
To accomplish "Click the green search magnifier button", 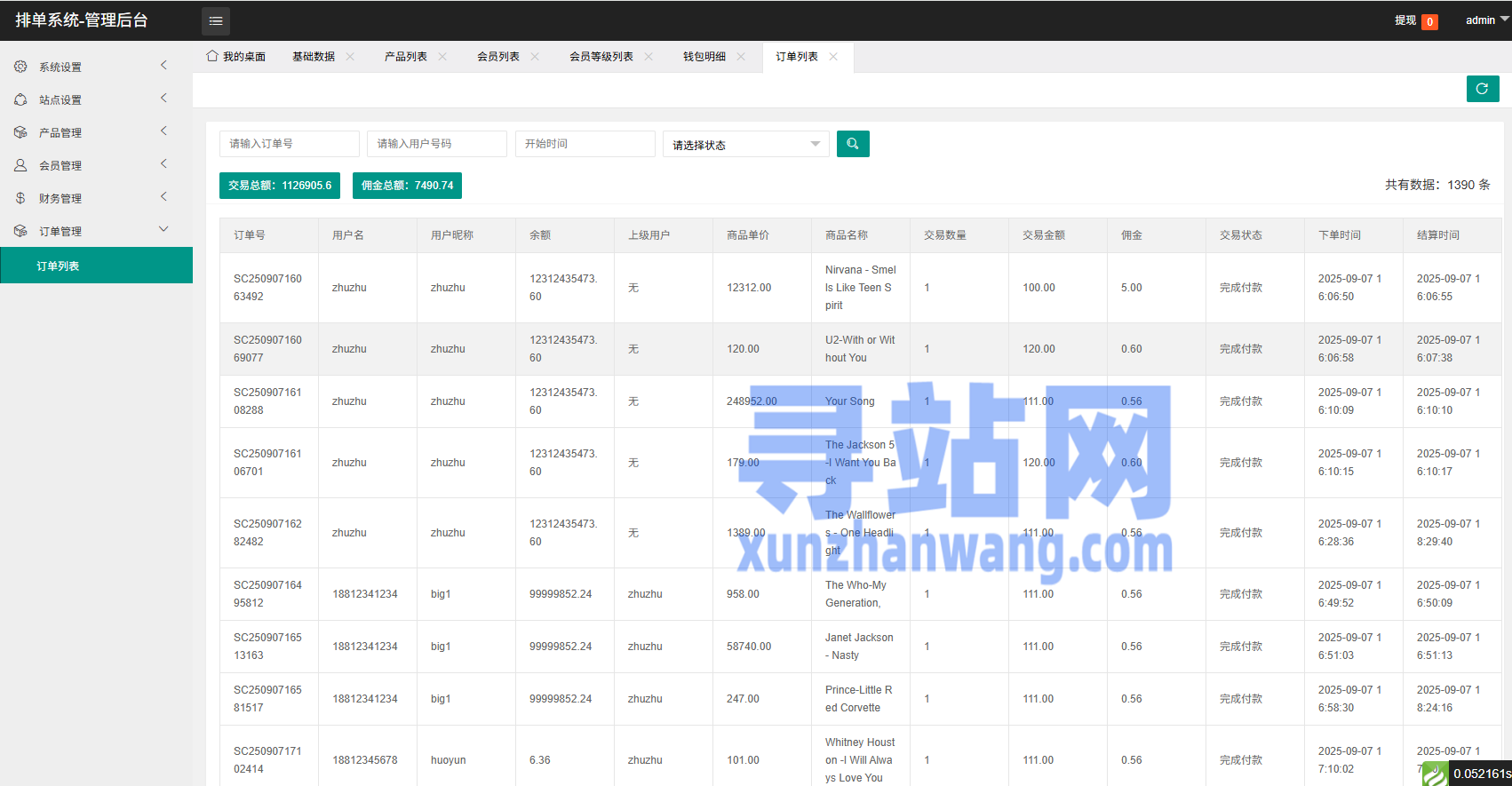I will pyautogui.click(x=853, y=144).
